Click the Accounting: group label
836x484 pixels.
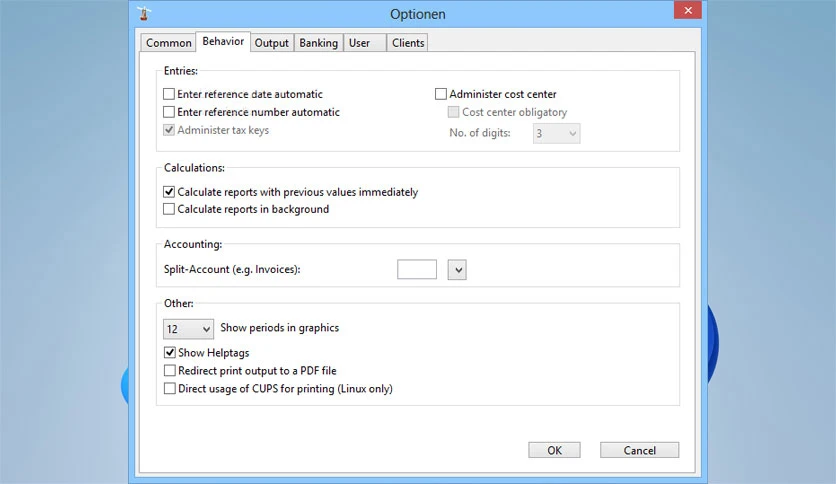[x=192, y=244]
